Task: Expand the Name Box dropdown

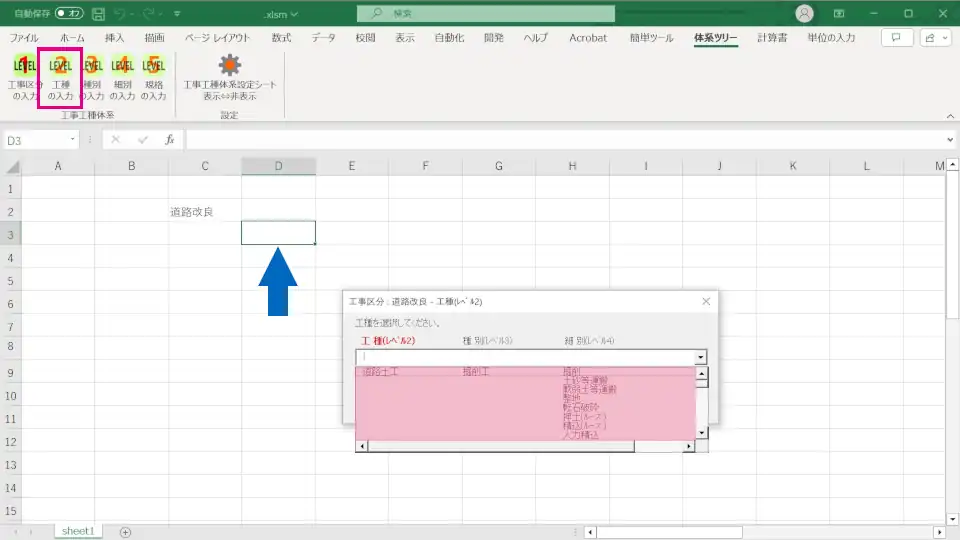Action: click(71, 140)
